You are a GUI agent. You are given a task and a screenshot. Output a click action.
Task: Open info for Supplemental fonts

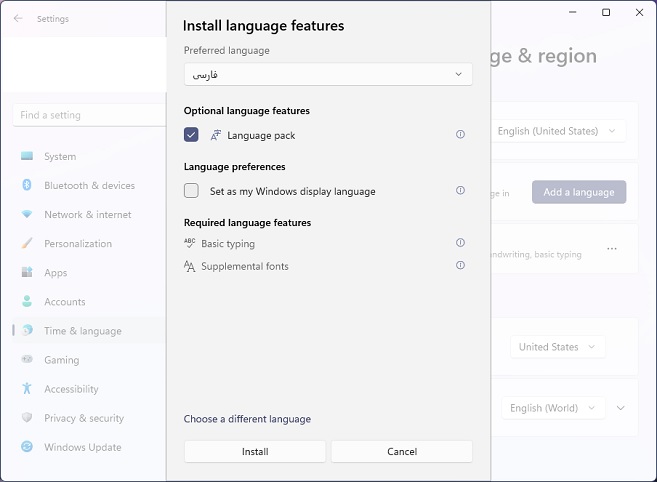pos(460,265)
